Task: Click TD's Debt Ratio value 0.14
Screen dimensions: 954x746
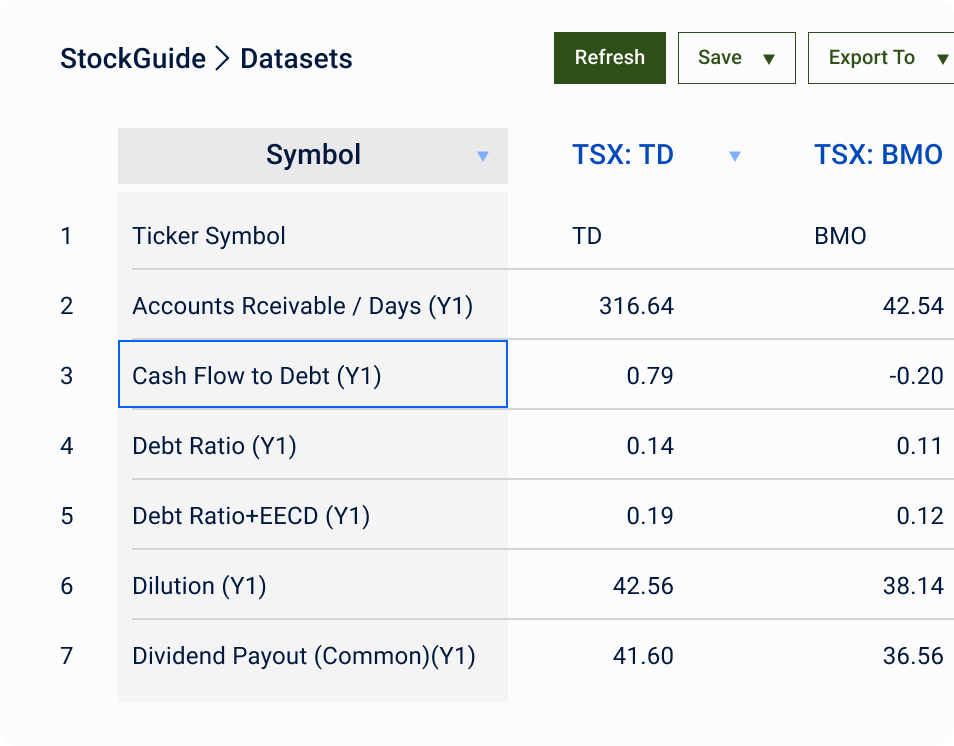Action: click(x=650, y=446)
